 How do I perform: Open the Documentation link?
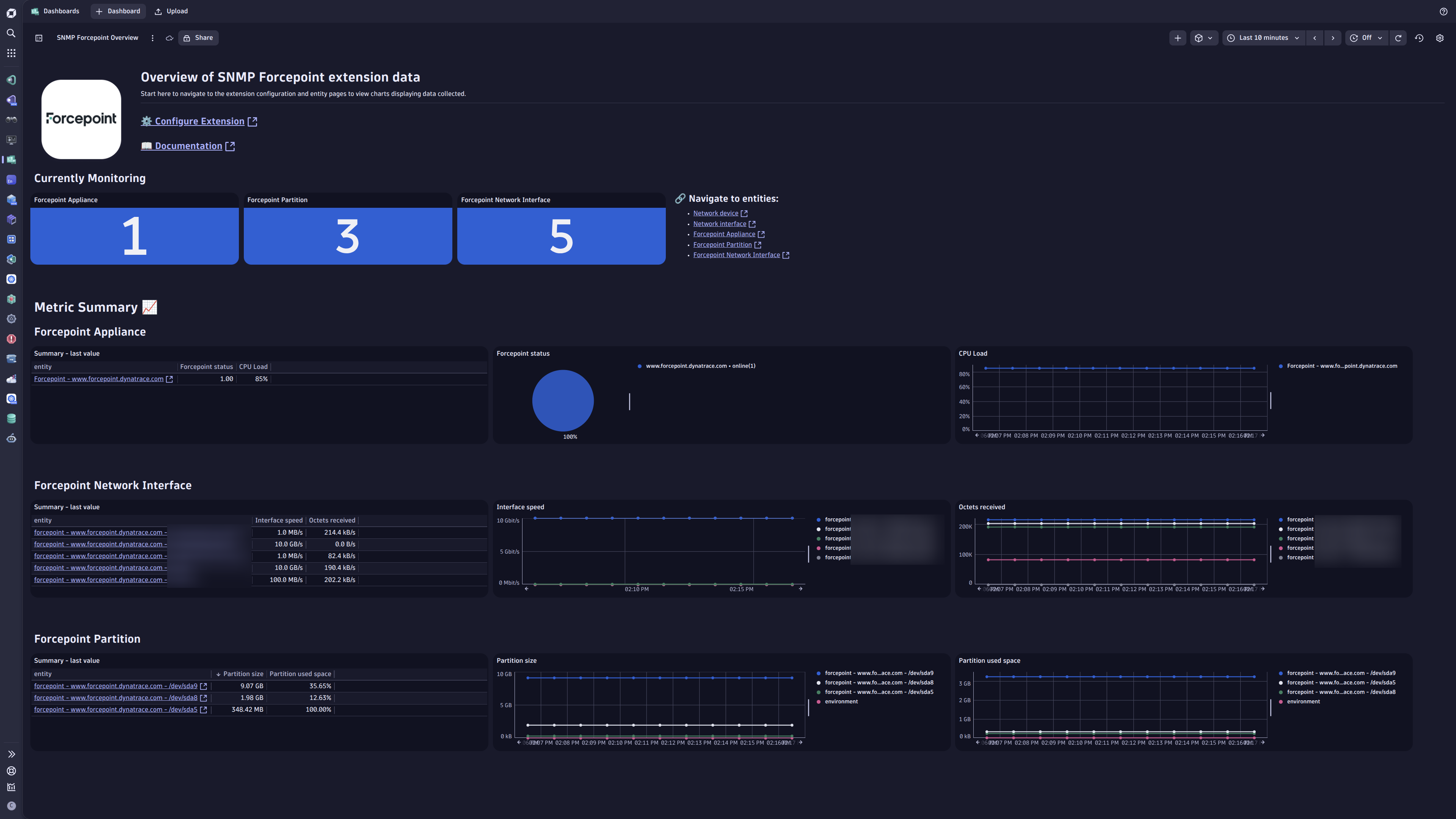188,146
